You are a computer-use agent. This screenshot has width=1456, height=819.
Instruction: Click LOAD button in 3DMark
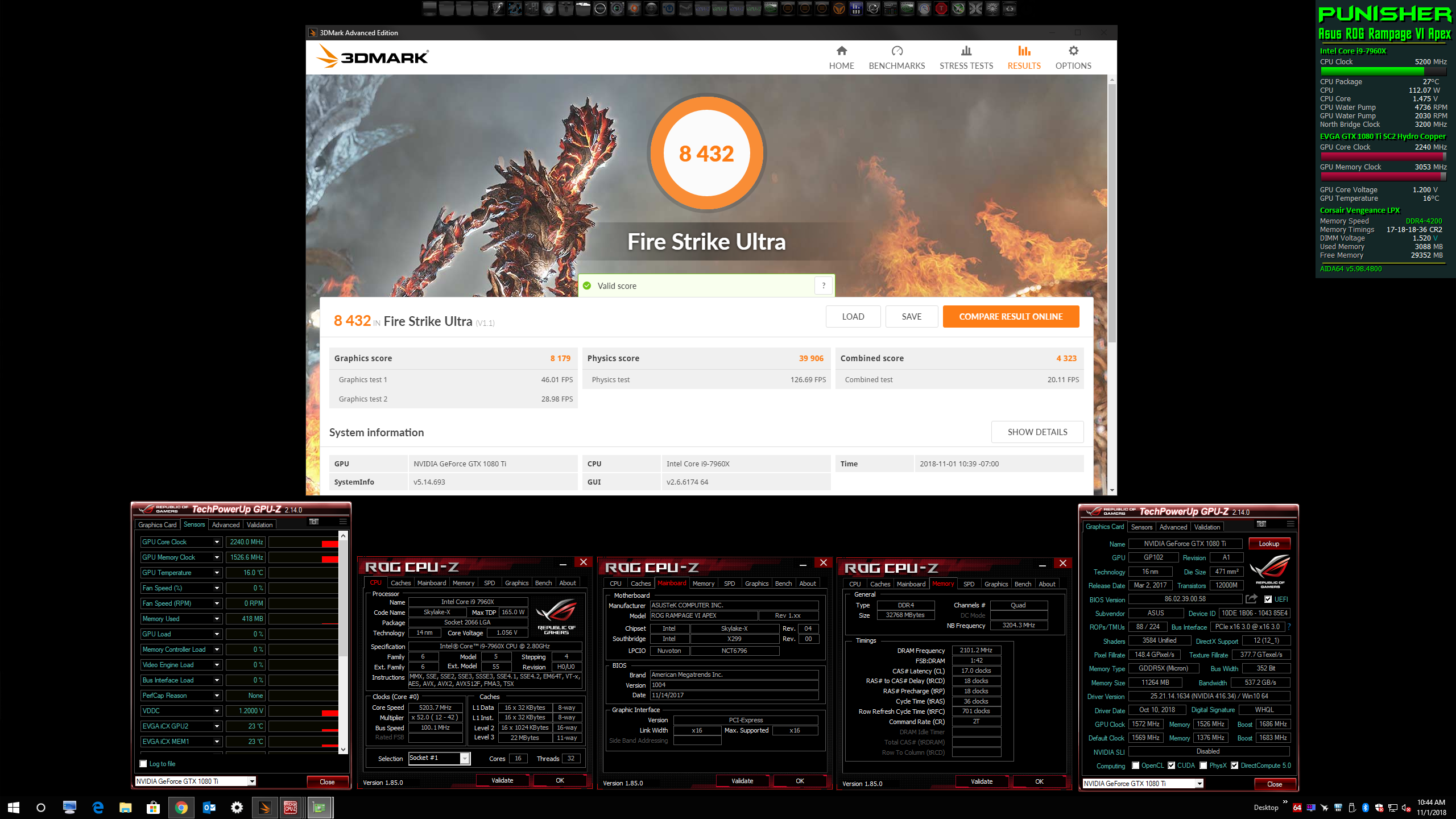point(853,317)
